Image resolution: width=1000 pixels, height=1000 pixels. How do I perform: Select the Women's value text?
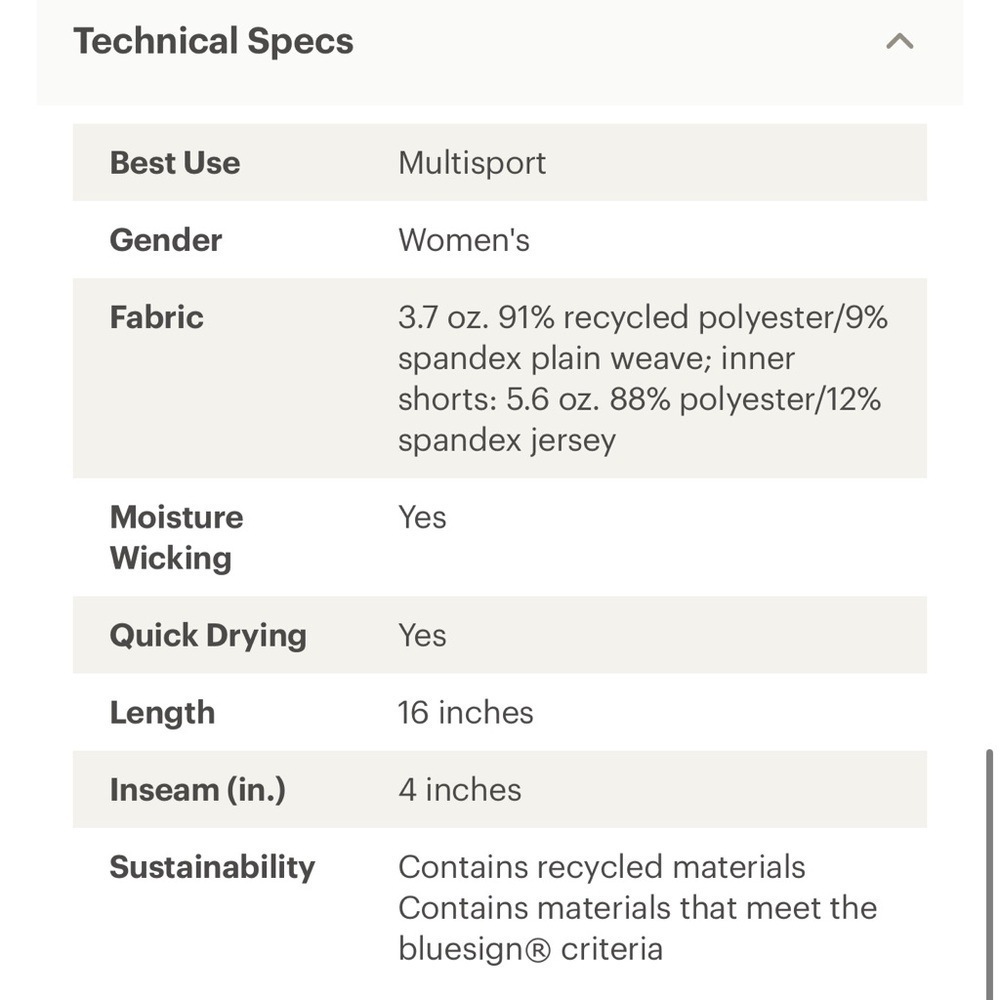tap(464, 240)
